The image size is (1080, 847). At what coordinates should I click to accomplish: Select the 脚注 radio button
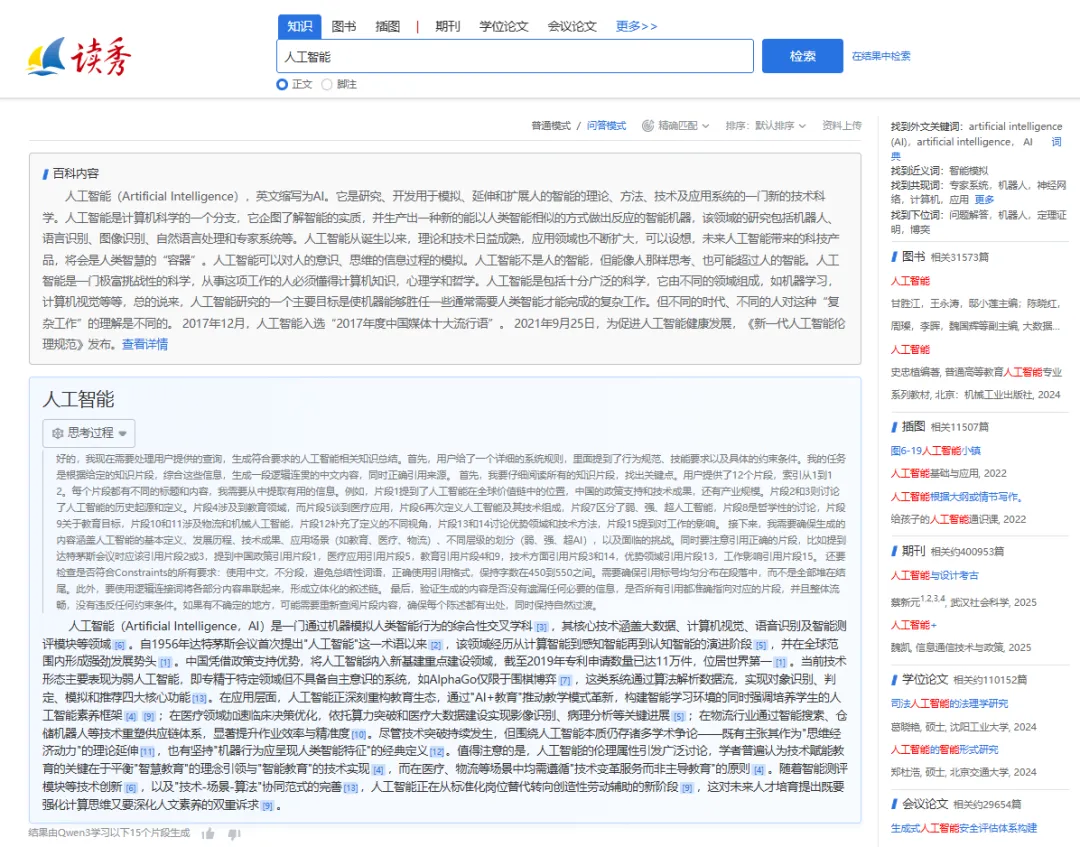[x=326, y=85]
